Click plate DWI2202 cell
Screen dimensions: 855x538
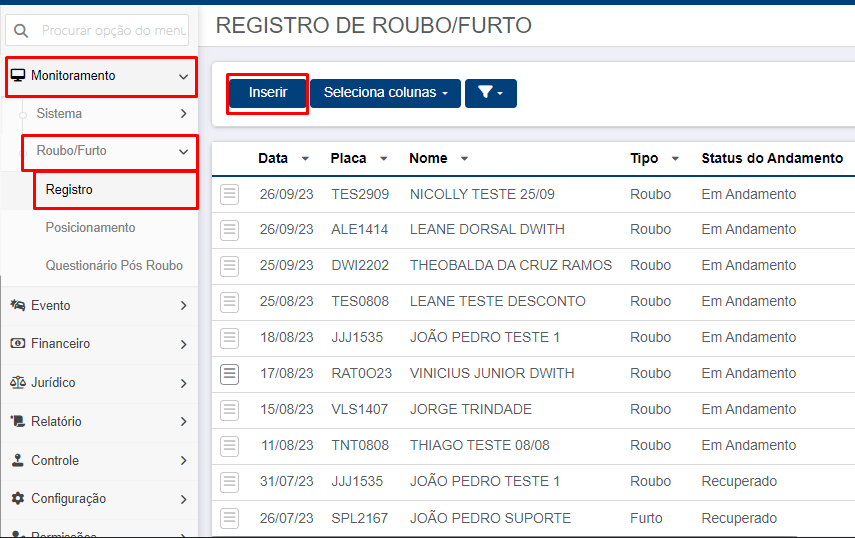[x=360, y=265]
